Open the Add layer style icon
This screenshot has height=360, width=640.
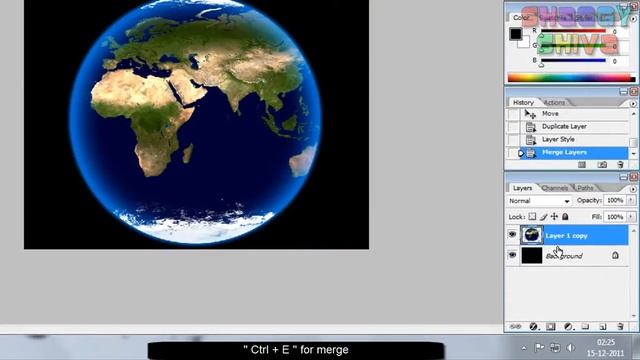533,327
